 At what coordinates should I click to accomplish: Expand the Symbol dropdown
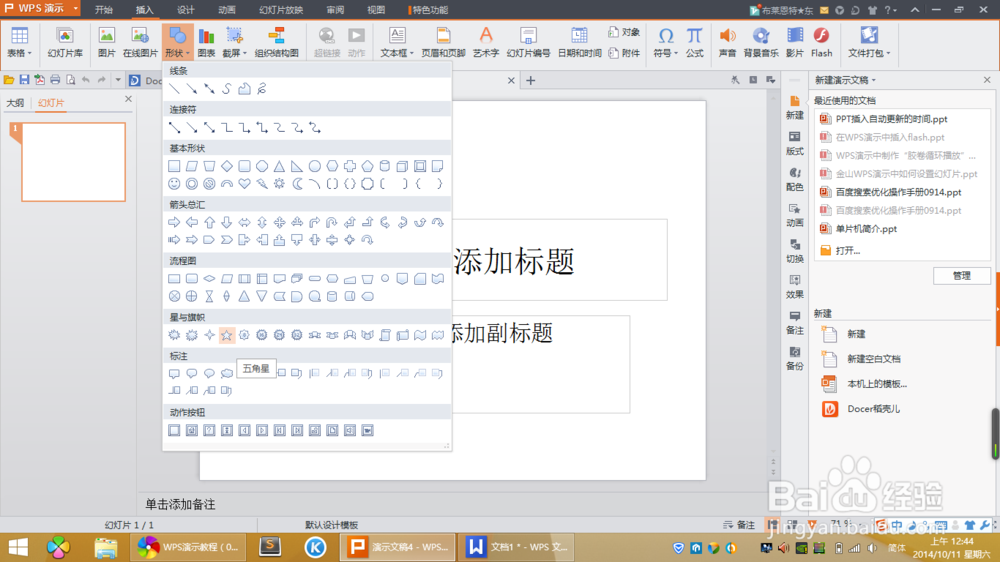pyautogui.click(x=675, y=54)
